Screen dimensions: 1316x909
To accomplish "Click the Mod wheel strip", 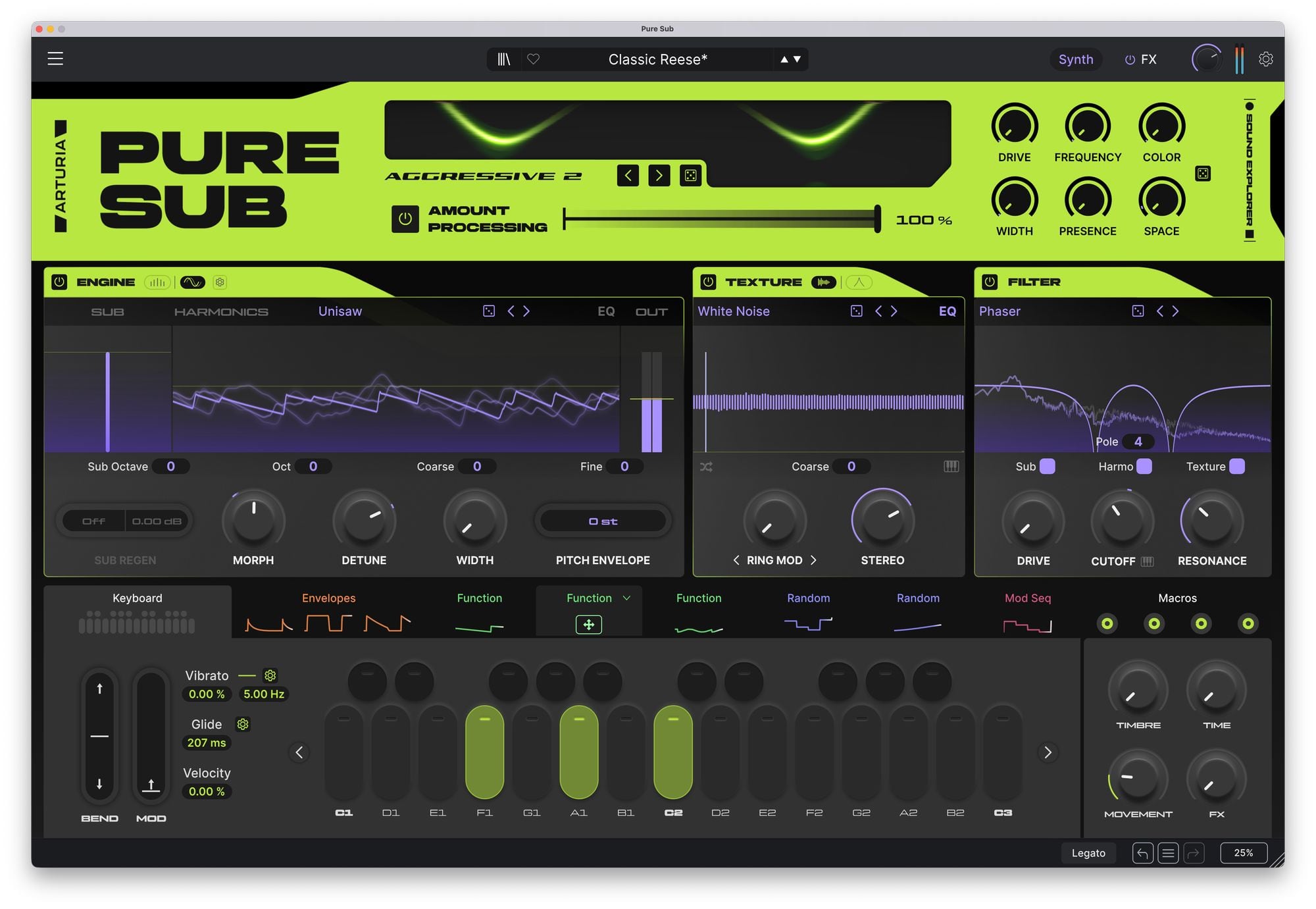I will [151, 735].
